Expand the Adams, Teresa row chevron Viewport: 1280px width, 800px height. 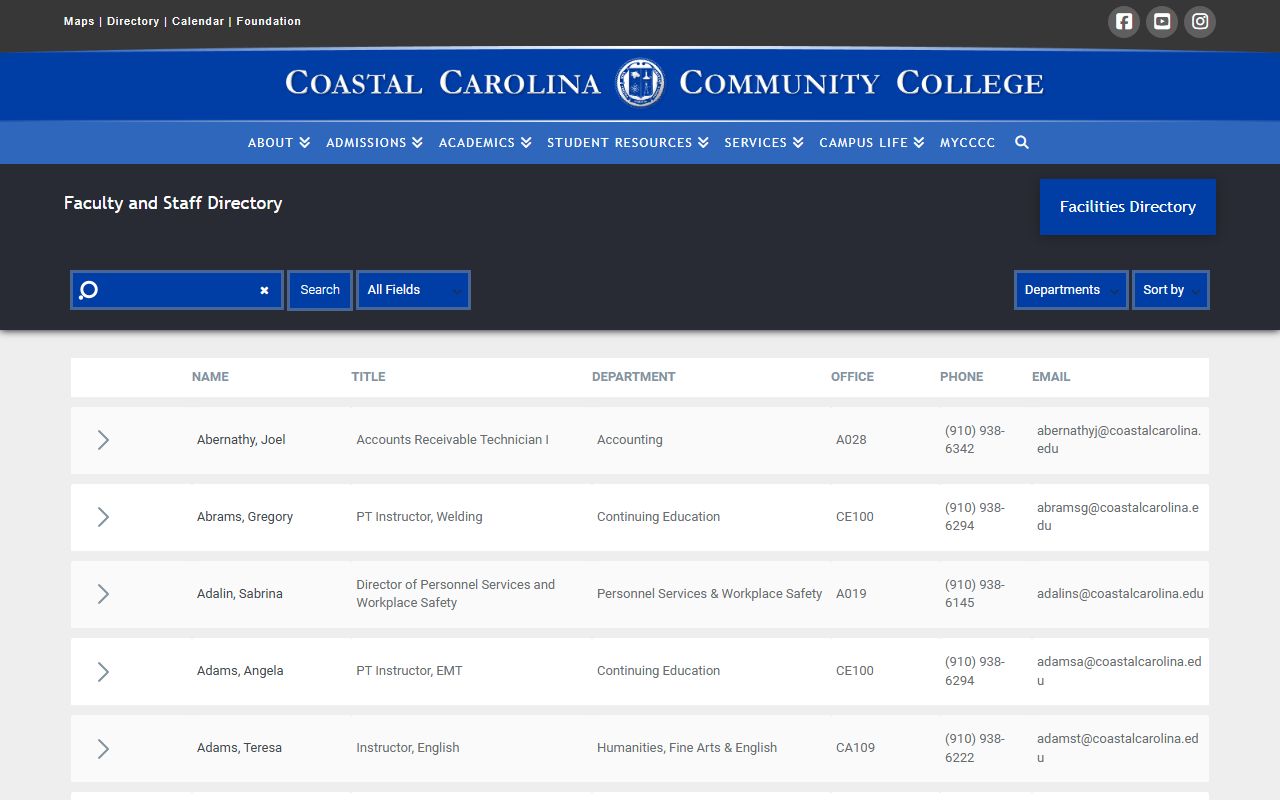point(103,748)
